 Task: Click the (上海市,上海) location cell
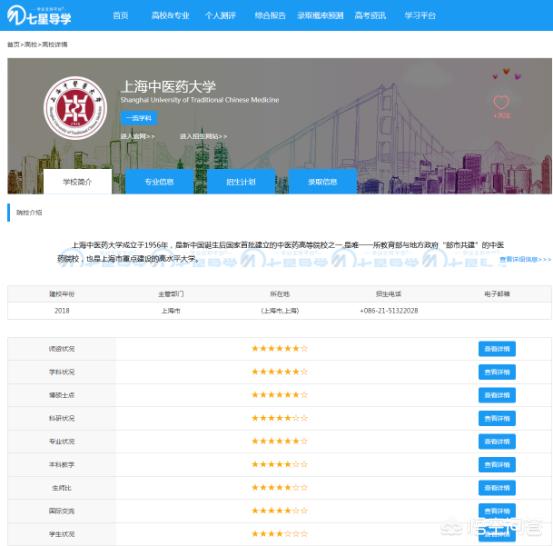click(x=280, y=311)
